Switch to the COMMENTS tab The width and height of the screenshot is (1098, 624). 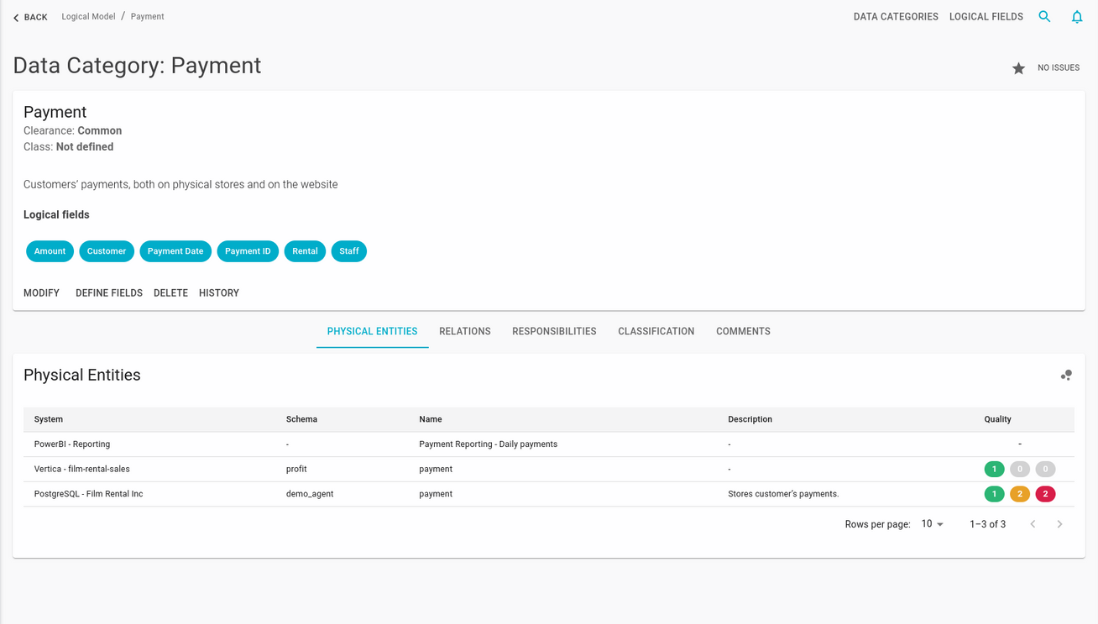click(x=743, y=331)
